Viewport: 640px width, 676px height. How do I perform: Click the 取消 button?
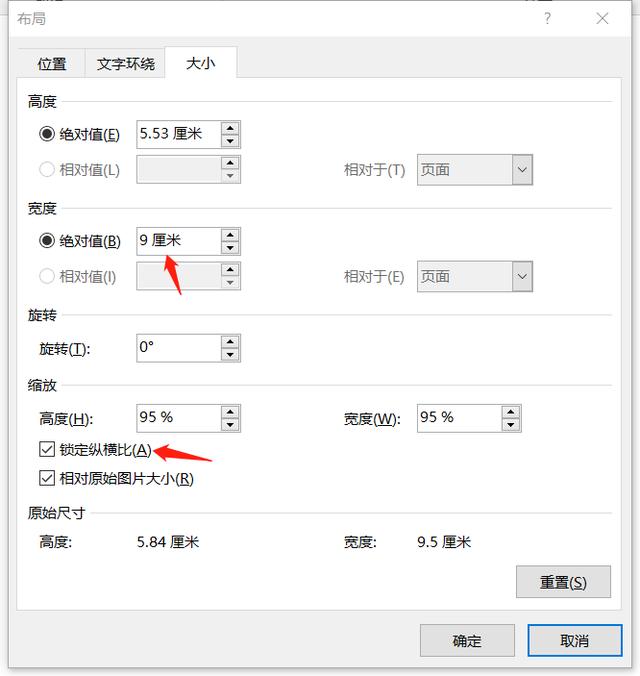click(575, 641)
